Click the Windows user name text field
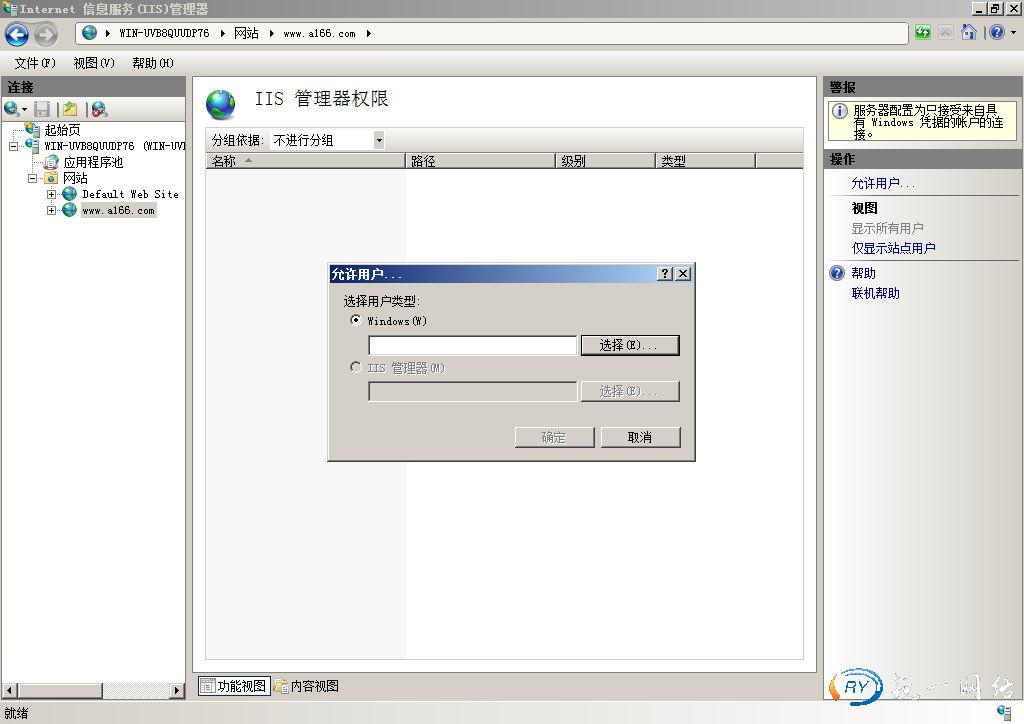The image size is (1024, 724). pos(472,345)
